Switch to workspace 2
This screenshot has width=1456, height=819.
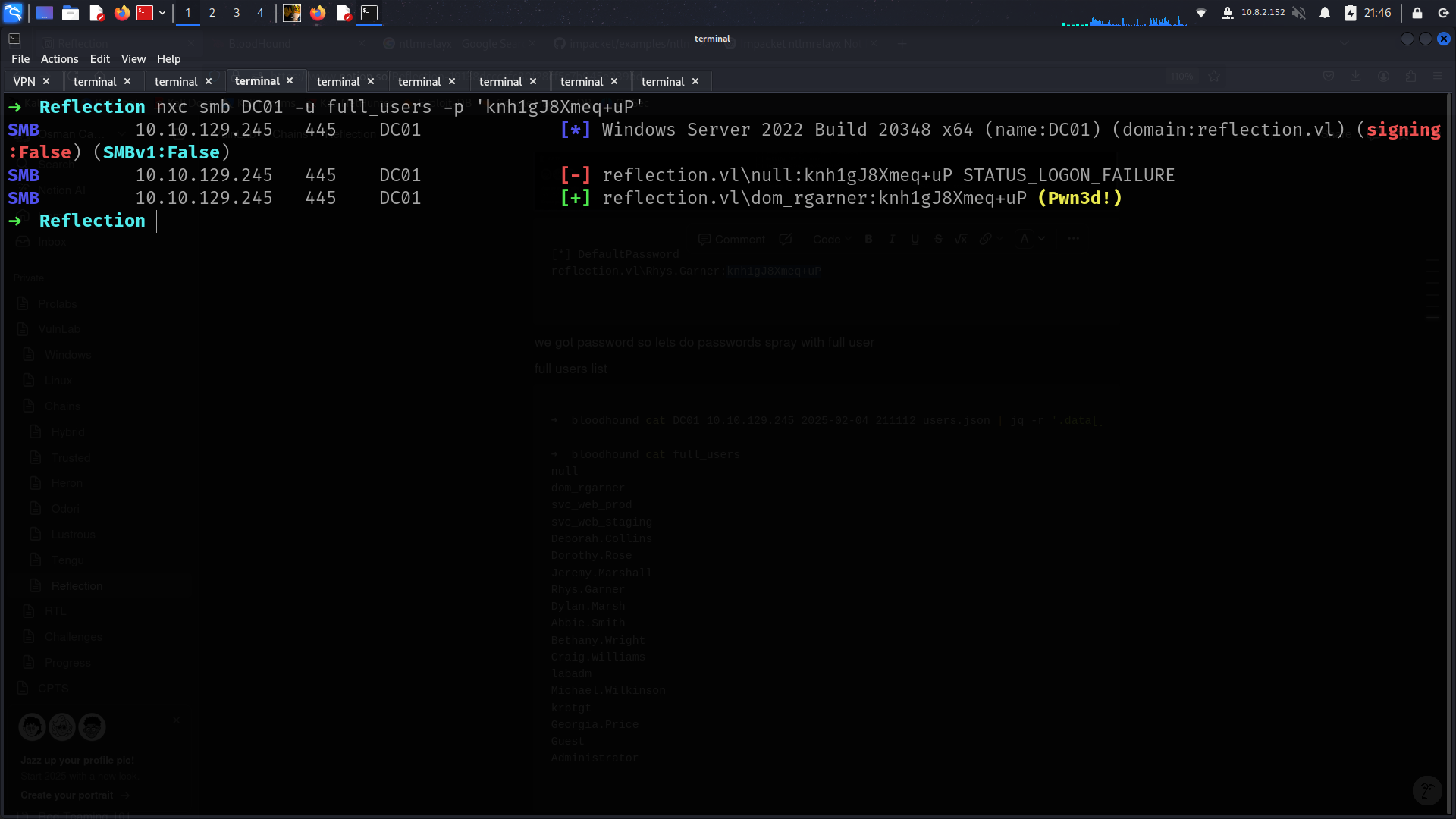tap(212, 13)
